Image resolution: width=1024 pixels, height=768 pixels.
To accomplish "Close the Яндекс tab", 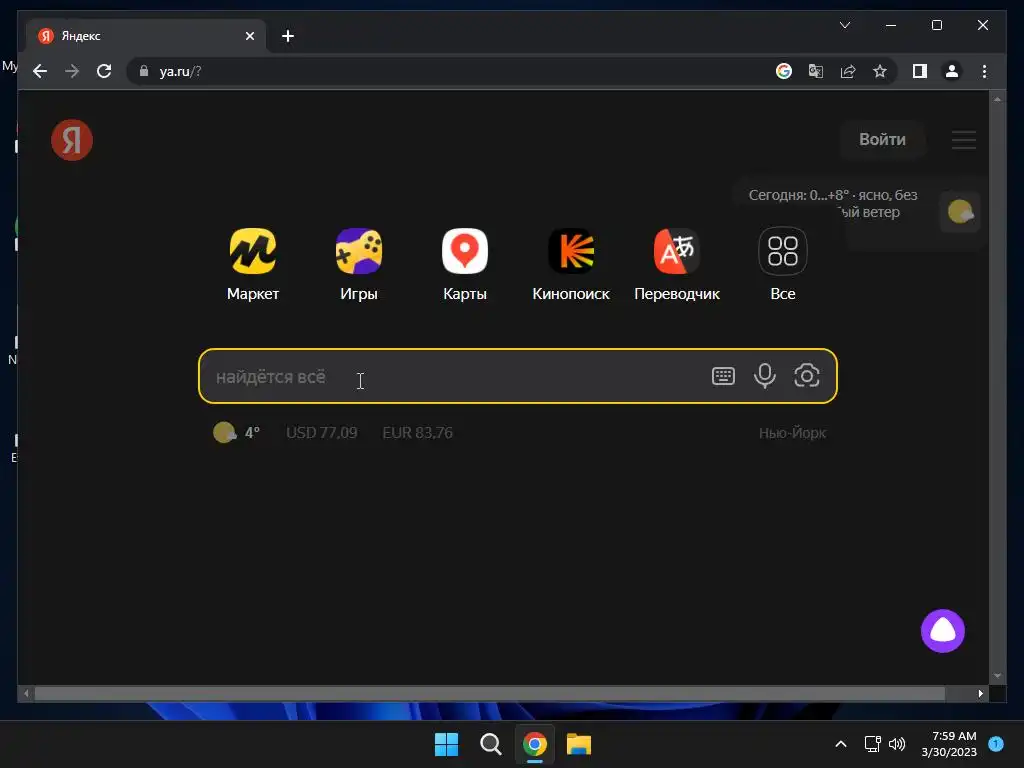I will pos(249,36).
